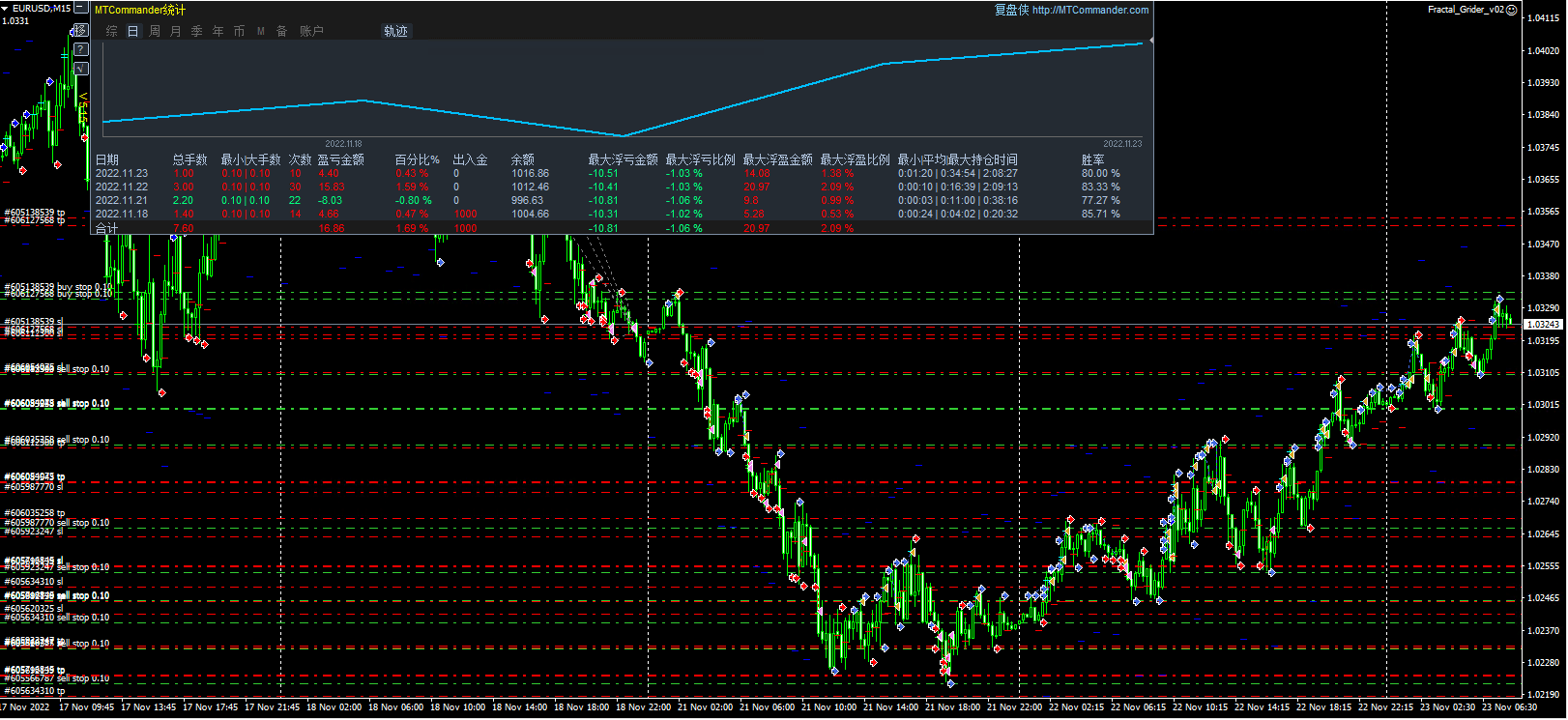Open the 年 yearly tab

tap(218, 31)
